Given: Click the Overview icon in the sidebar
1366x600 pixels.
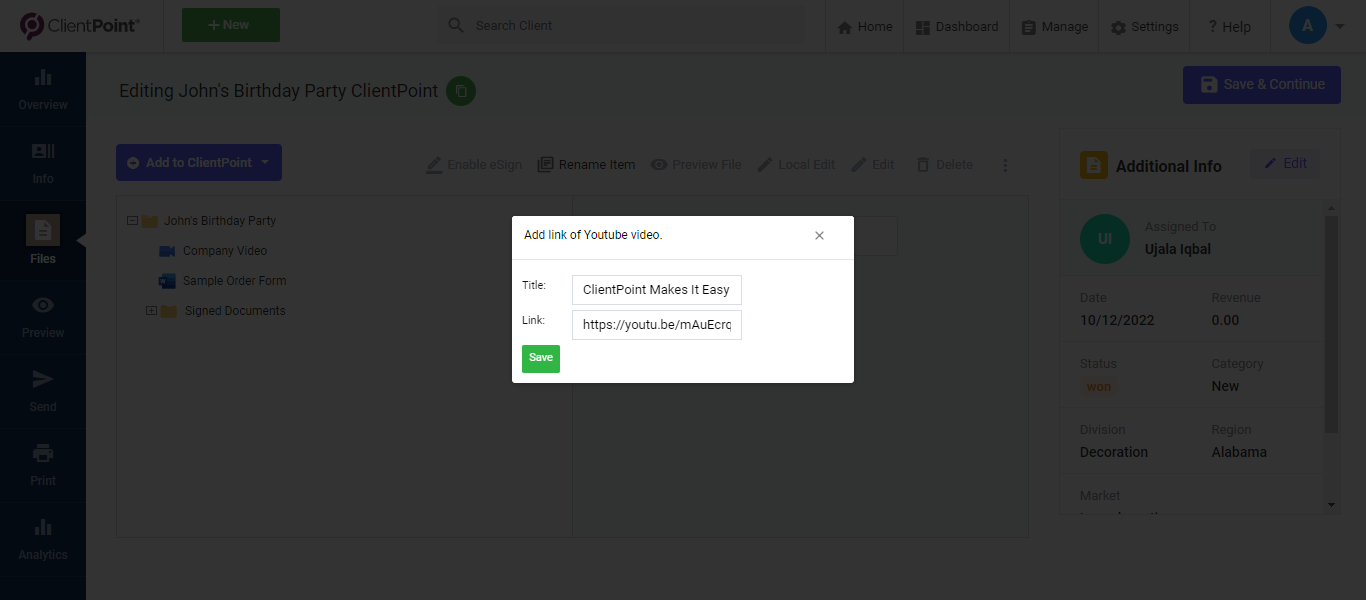Looking at the screenshot, I should coord(42,88).
